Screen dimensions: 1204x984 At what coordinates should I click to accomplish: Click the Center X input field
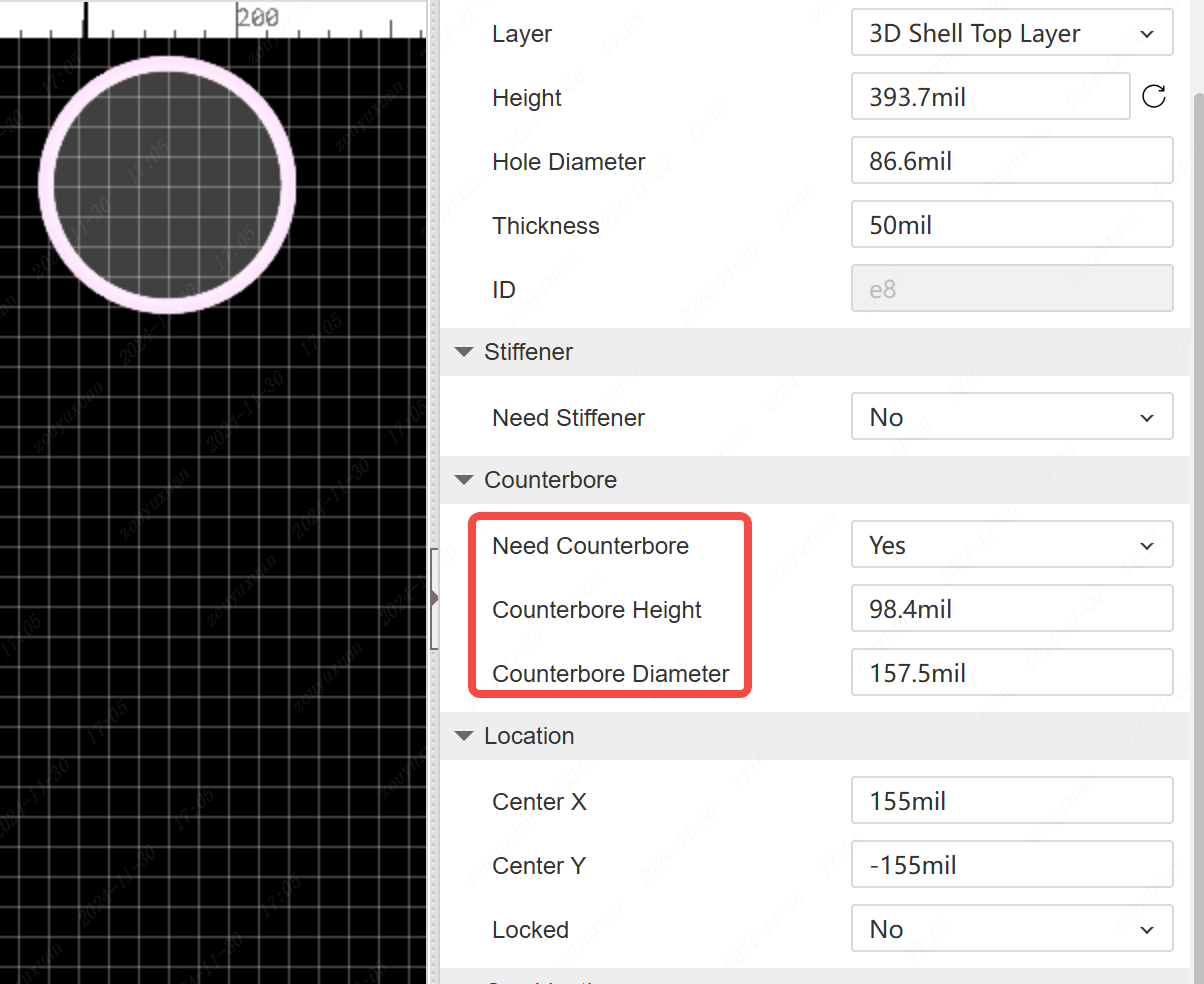click(1011, 801)
